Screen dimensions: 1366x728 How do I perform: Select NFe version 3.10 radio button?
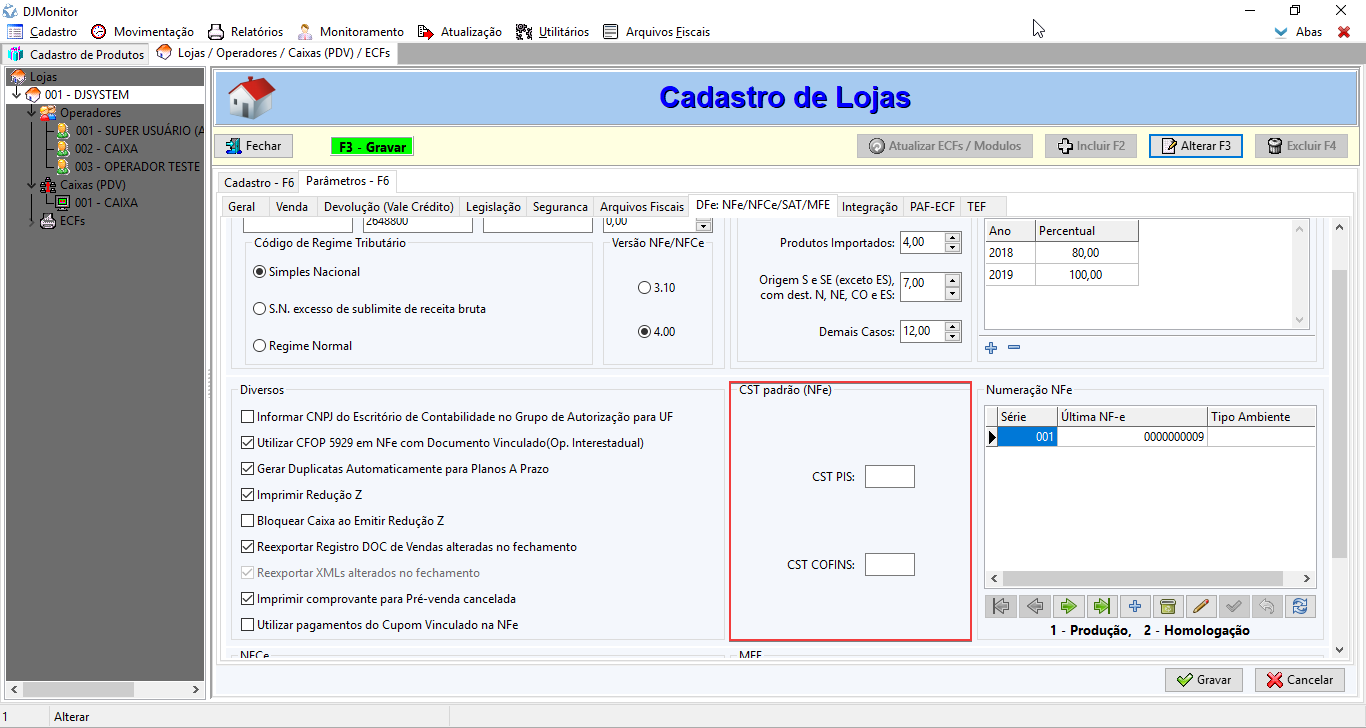pyautogui.click(x=644, y=288)
